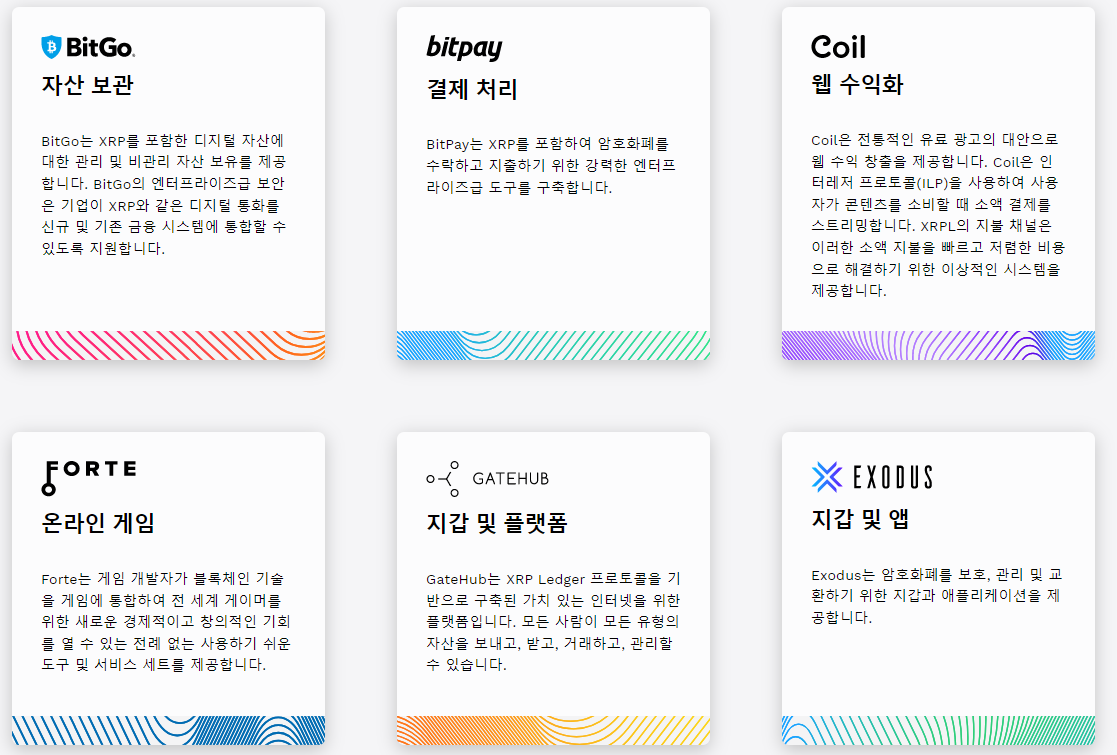Select the 지갑 및 플랫폼 heading
The height and width of the screenshot is (755, 1117).
(x=497, y=523)
